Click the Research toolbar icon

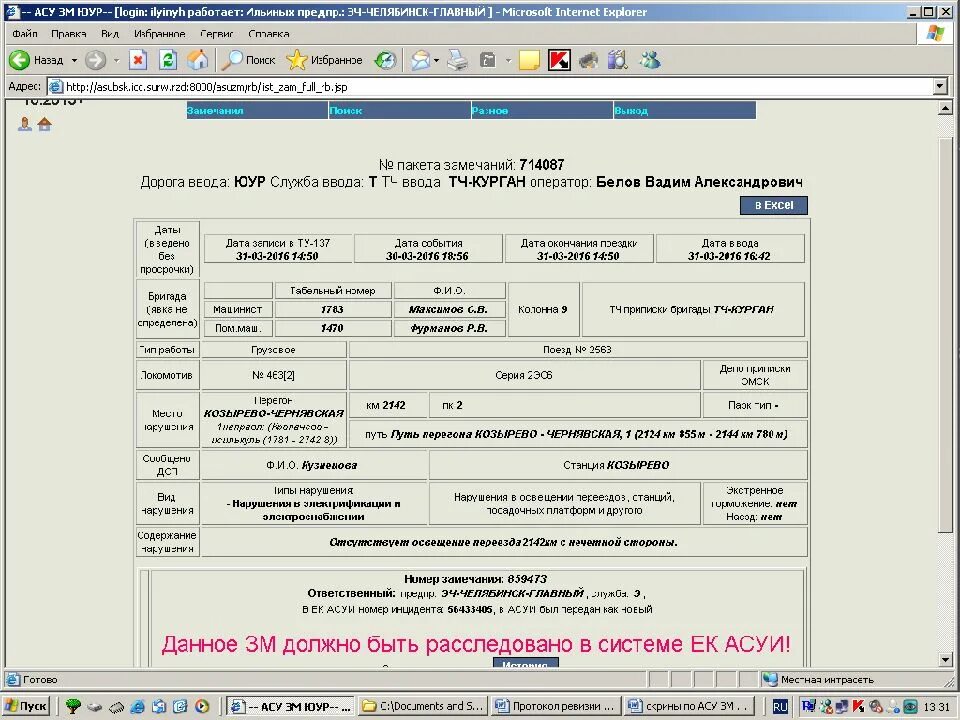coord(618,60)
